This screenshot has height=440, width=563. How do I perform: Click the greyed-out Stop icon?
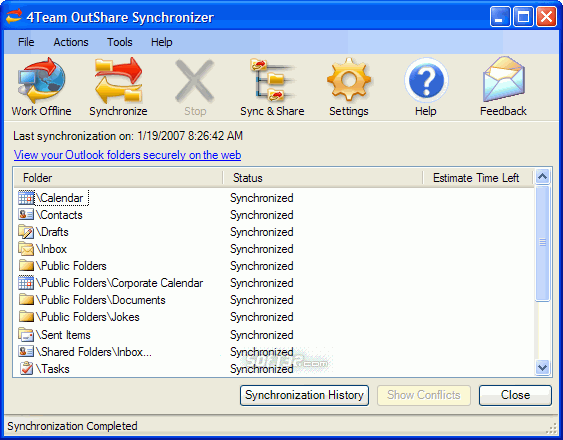(x=195, y=81)
